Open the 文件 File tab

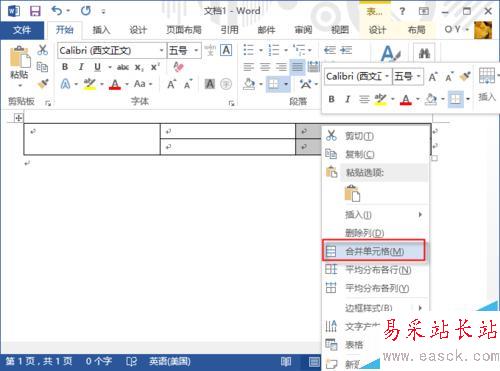click(22, 30)
